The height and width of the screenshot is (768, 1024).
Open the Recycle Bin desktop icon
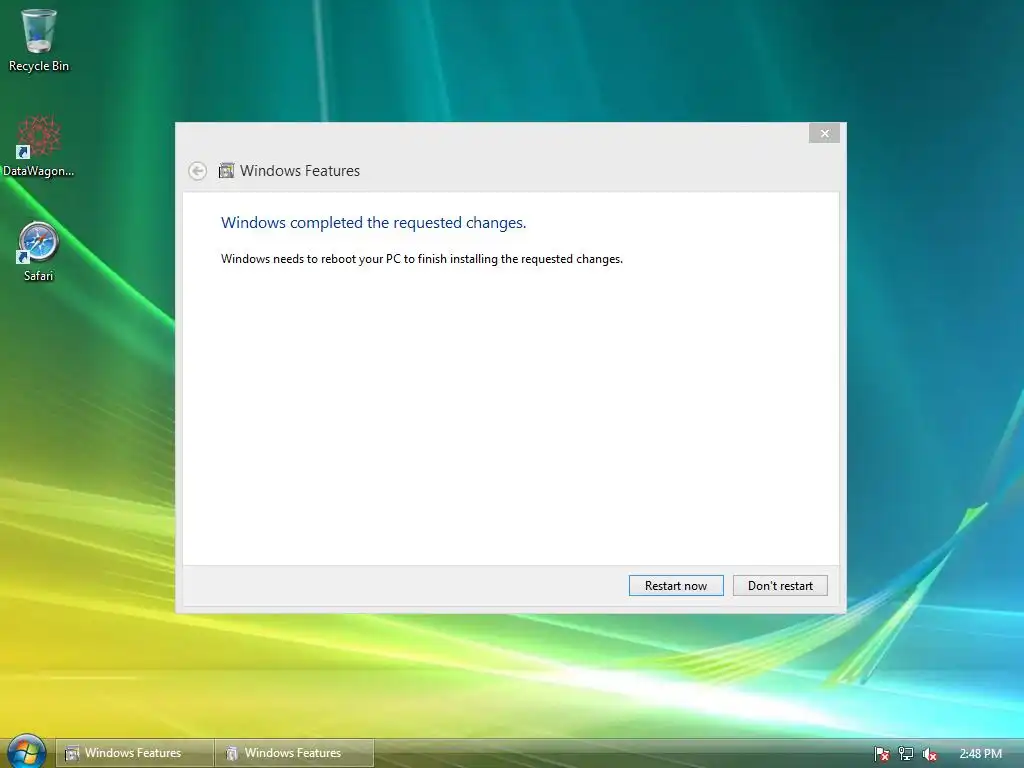(x=39, y=40)
